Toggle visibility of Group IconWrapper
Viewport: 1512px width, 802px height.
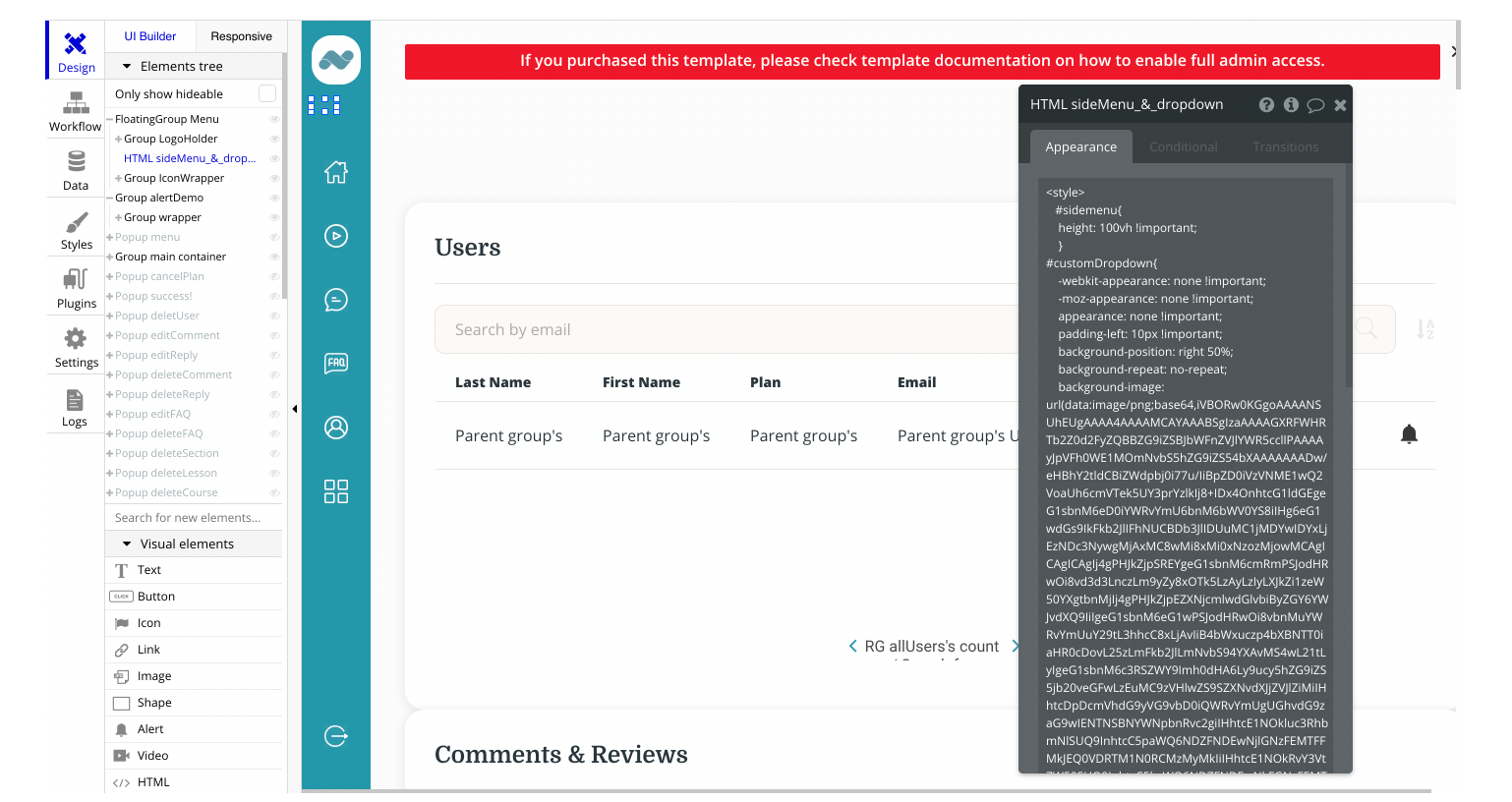point(274,178)
